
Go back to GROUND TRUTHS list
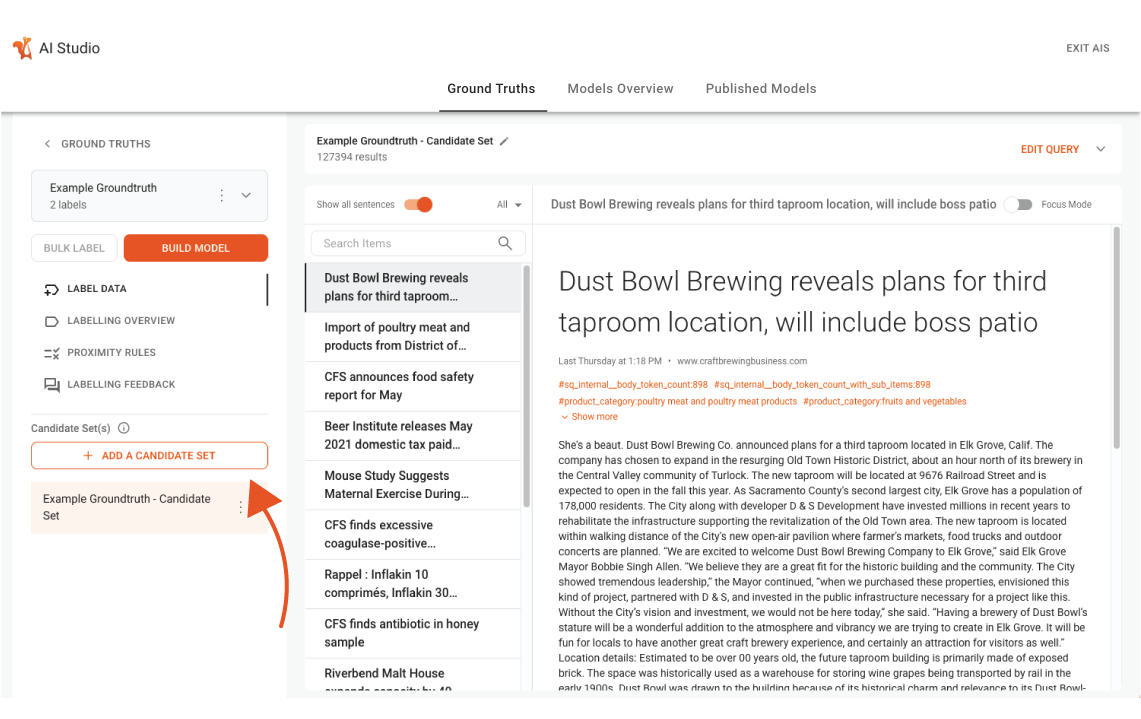[106, 144]
